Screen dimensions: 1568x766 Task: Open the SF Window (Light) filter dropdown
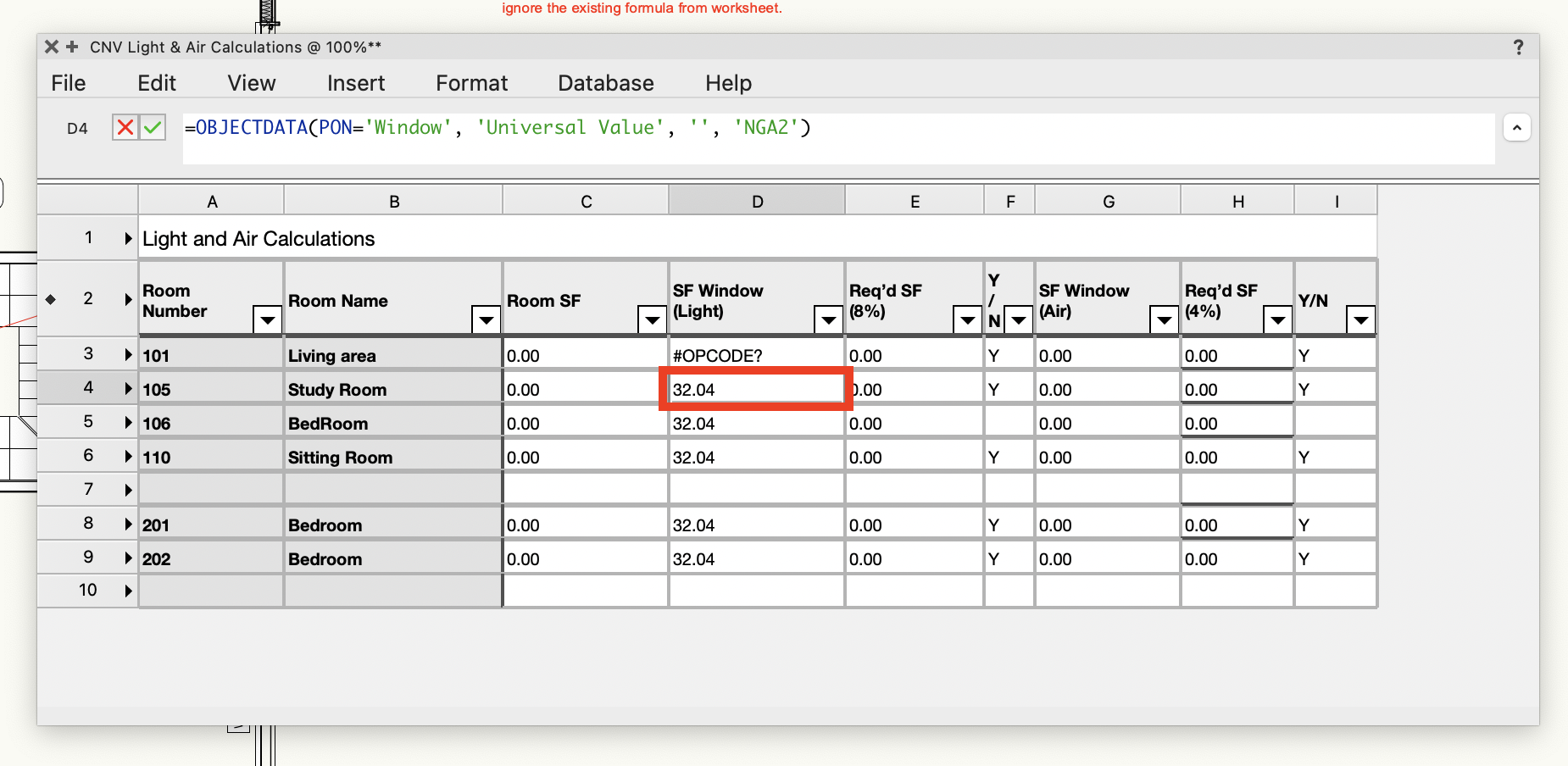click(x=827, y=320)
